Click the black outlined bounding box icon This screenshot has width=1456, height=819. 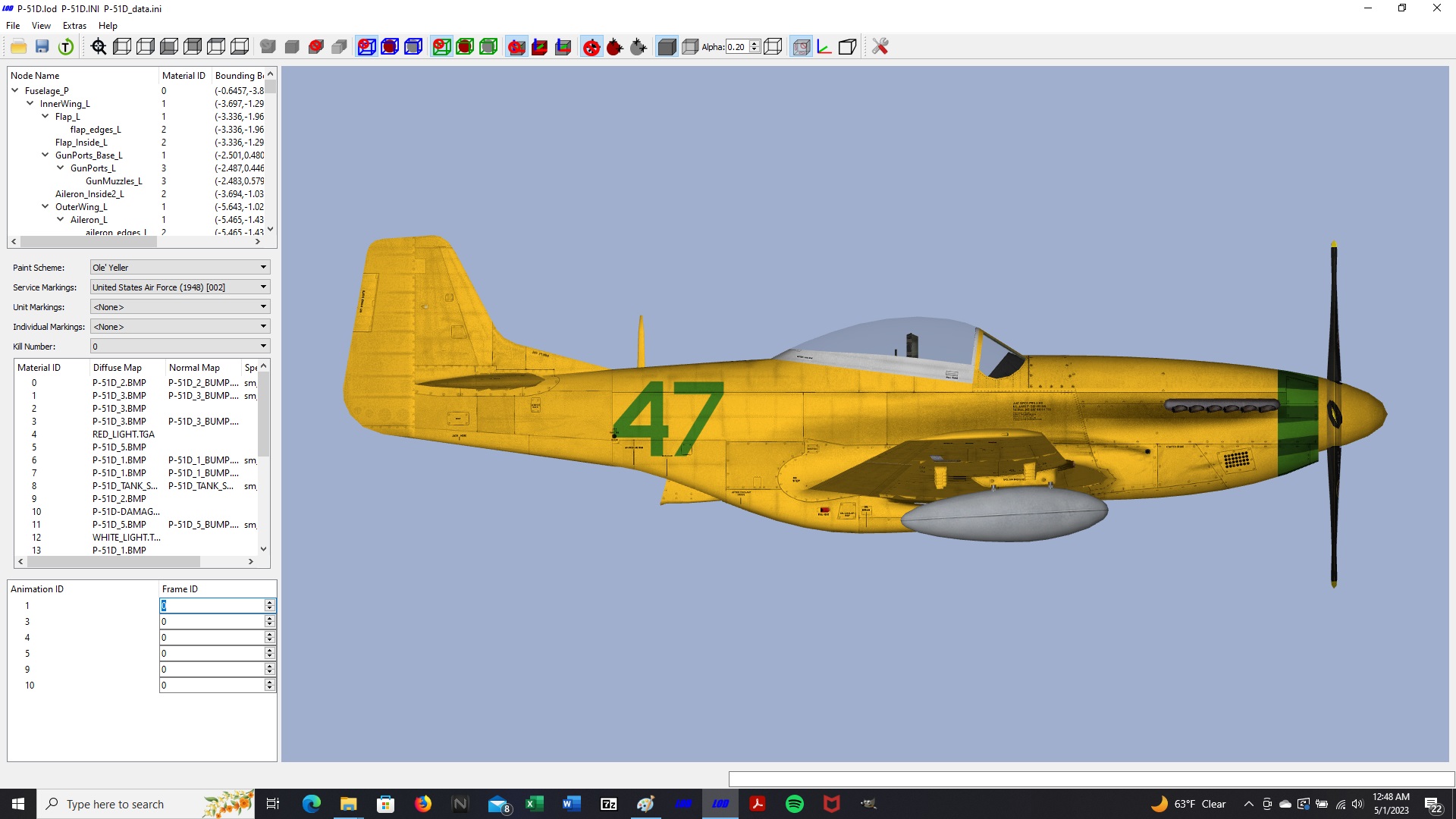[x=848, y=47]
